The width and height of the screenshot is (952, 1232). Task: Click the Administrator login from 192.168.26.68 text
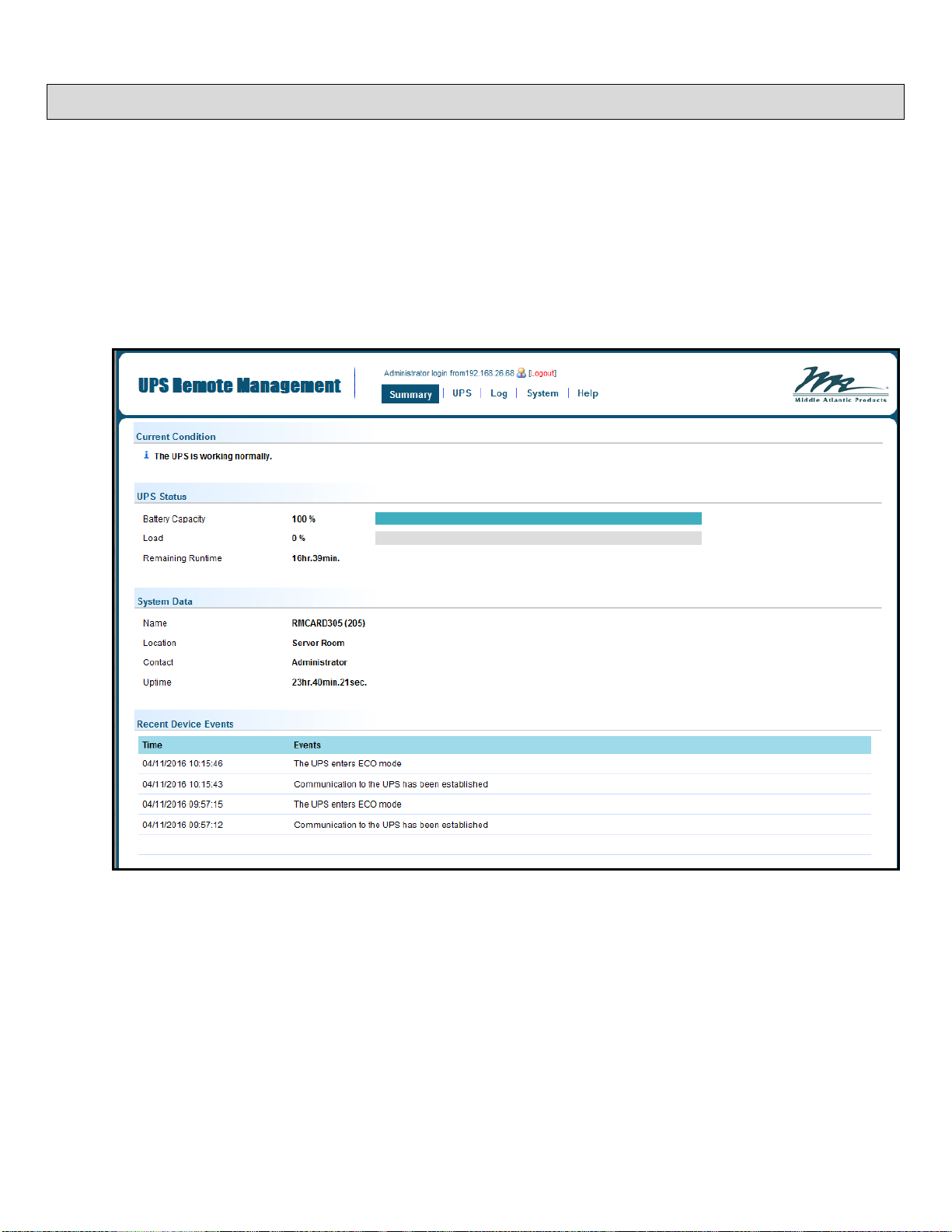[x=449, y=373]
